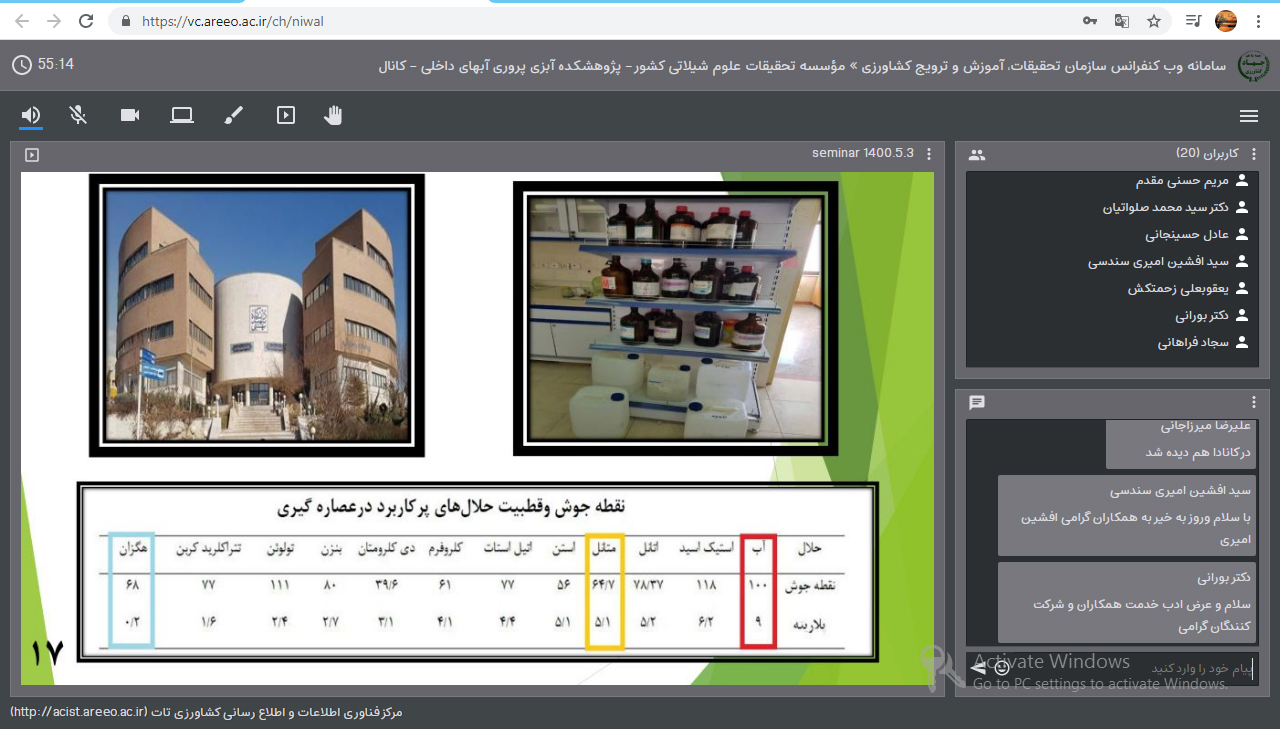Open users panel three-dot options menu
The image size is (1280, 729).
pos(1254,154)
